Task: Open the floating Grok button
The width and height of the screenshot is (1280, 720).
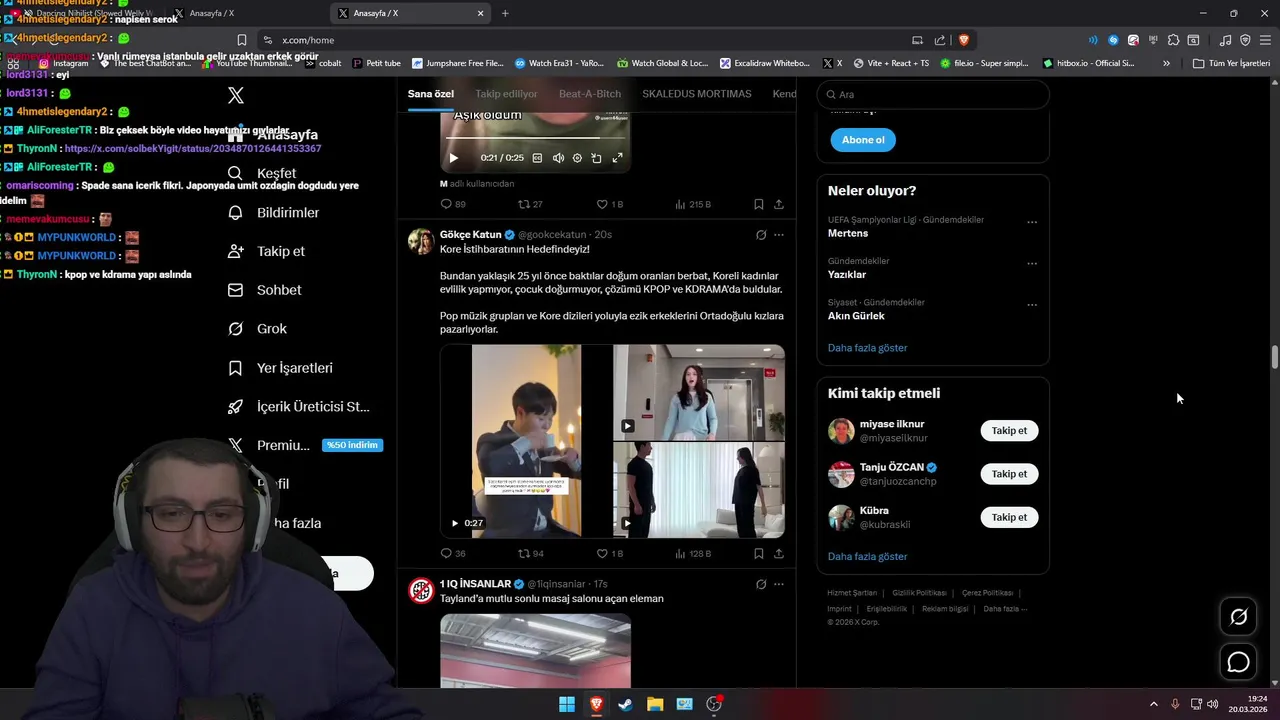Action: [x=1238, y=617]
